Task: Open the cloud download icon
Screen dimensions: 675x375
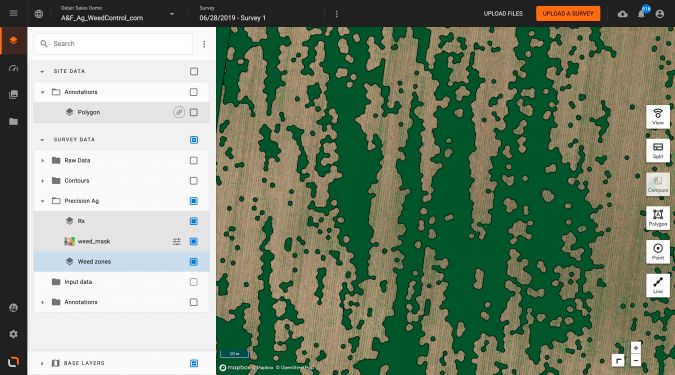Action: (622, 14)
